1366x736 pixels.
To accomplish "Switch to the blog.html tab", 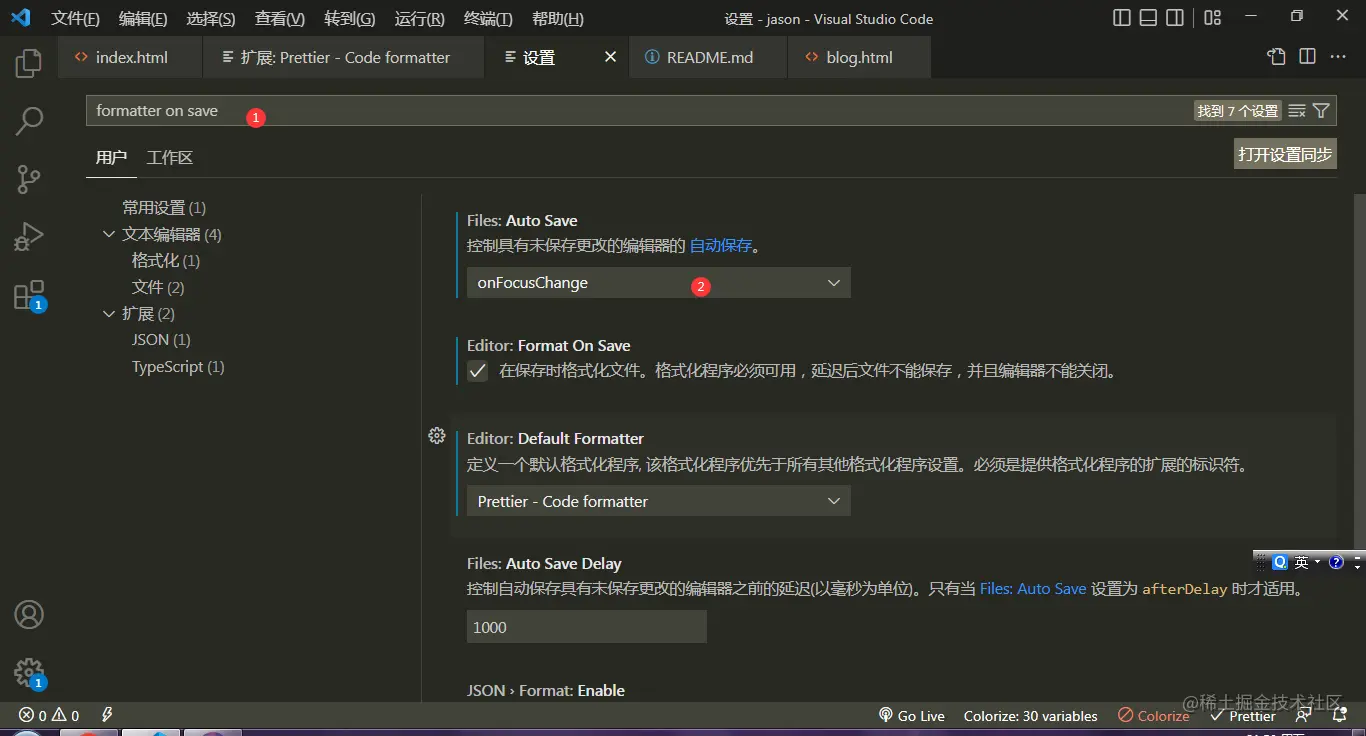I will [x=859, y=57].
